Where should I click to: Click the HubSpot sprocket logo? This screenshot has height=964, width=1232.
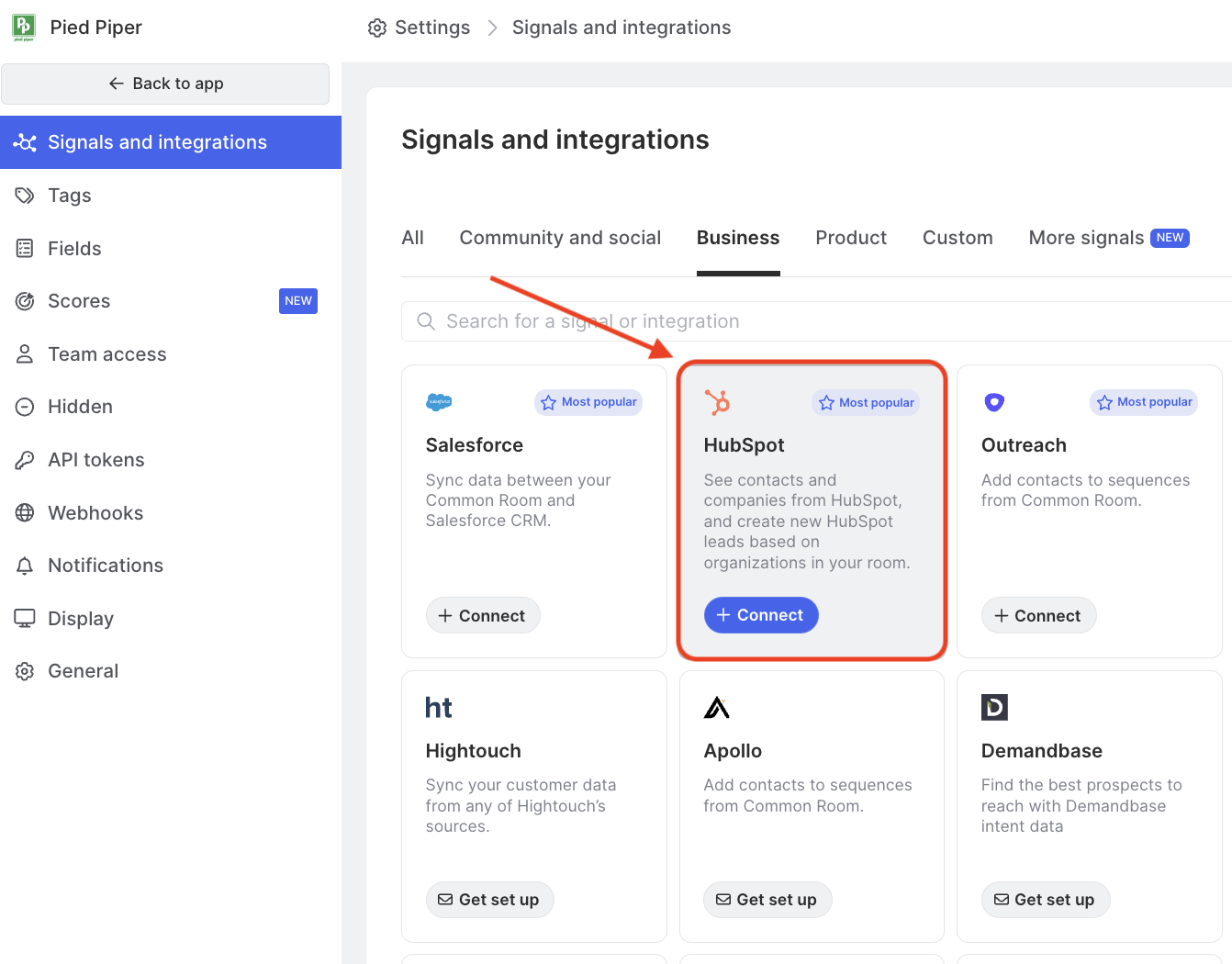click(717, 402)
